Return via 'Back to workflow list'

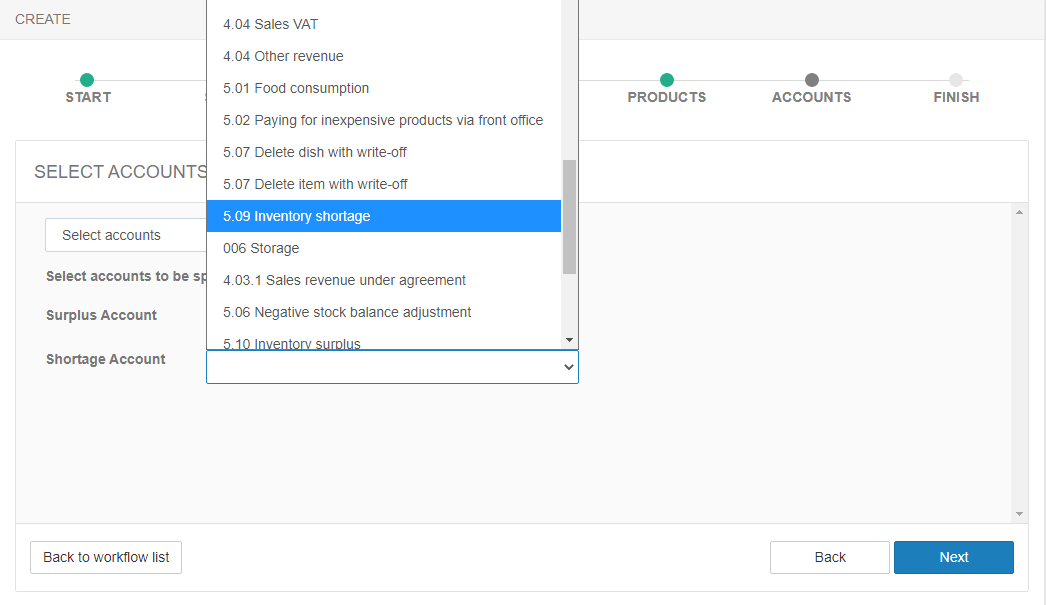(106, 557)
